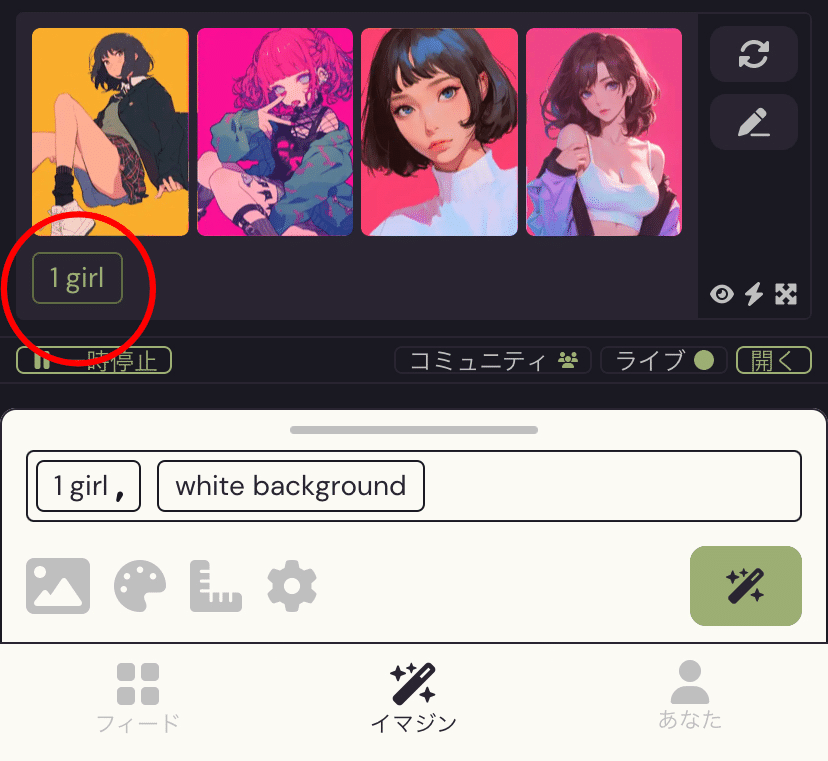The image size is (828, 761).
Task: Open the あなた profile tab
Action: [690, 696]
